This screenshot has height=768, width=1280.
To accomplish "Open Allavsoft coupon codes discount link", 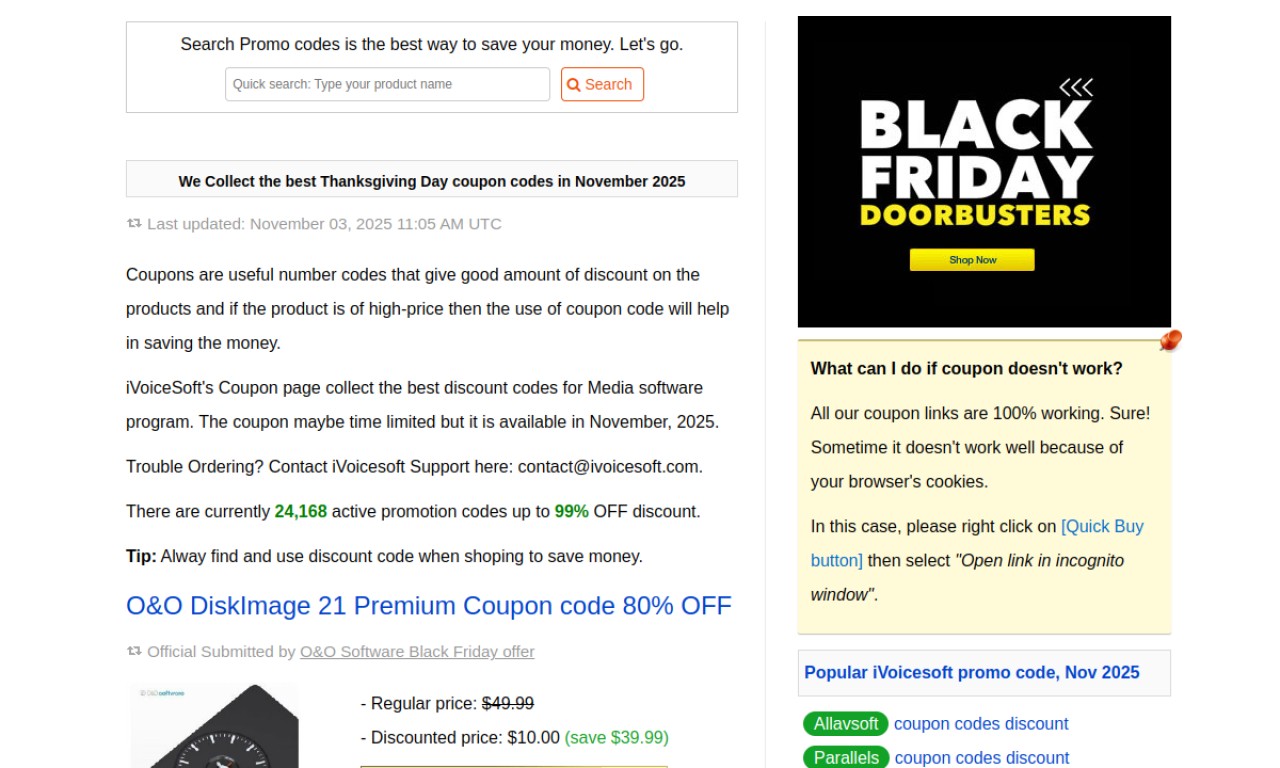I will [x=980, y=723].
